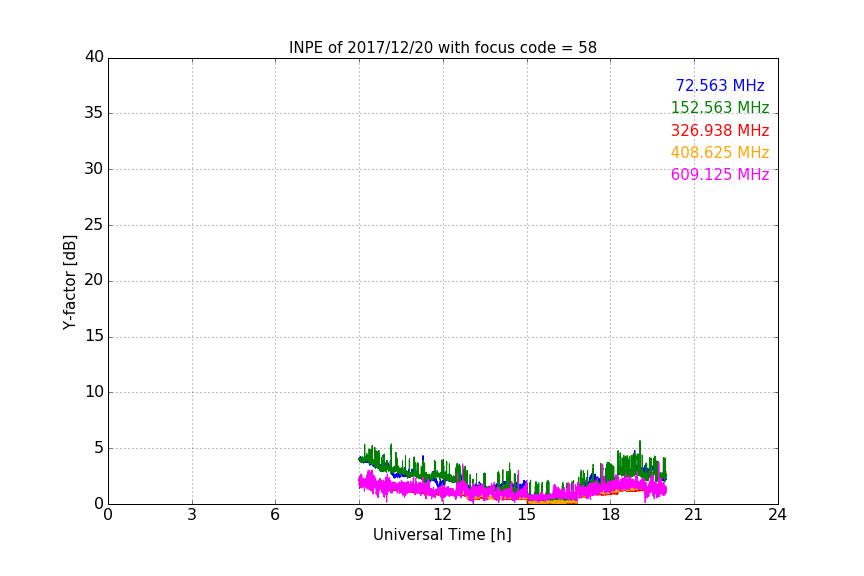Click the y-axis tick value 40

coord(94,57)
